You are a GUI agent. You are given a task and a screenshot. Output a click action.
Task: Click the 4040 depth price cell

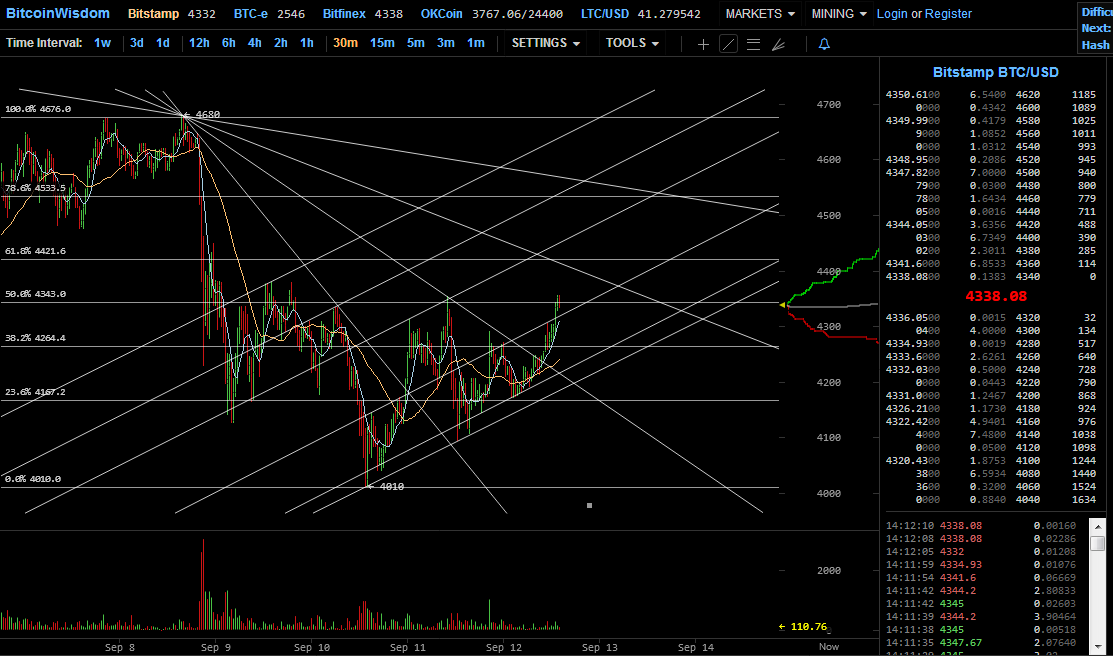[1028, 499]
